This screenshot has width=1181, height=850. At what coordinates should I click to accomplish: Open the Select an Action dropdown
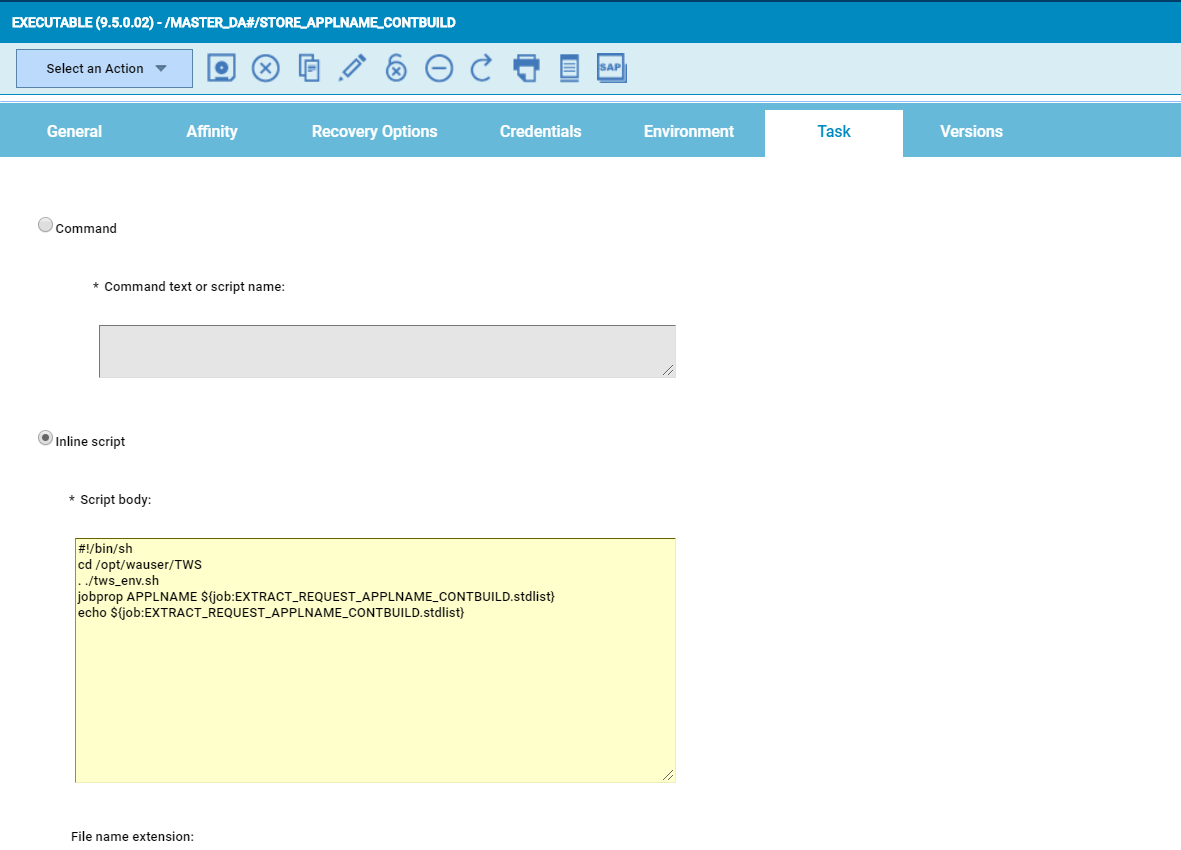[104, 69]
